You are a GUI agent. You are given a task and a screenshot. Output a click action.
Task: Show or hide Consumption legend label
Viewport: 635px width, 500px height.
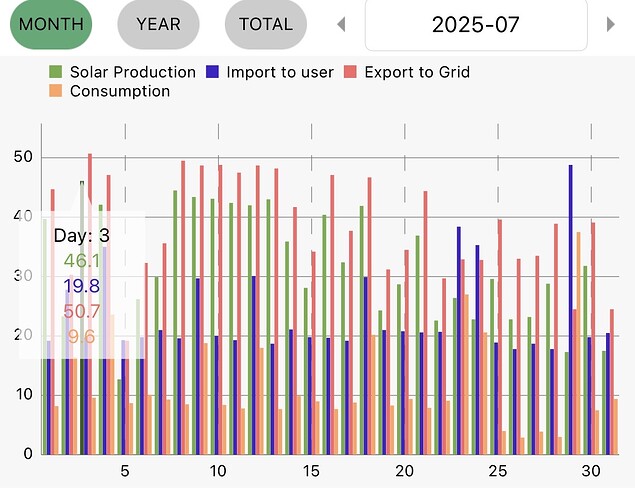tap(120, 91)
